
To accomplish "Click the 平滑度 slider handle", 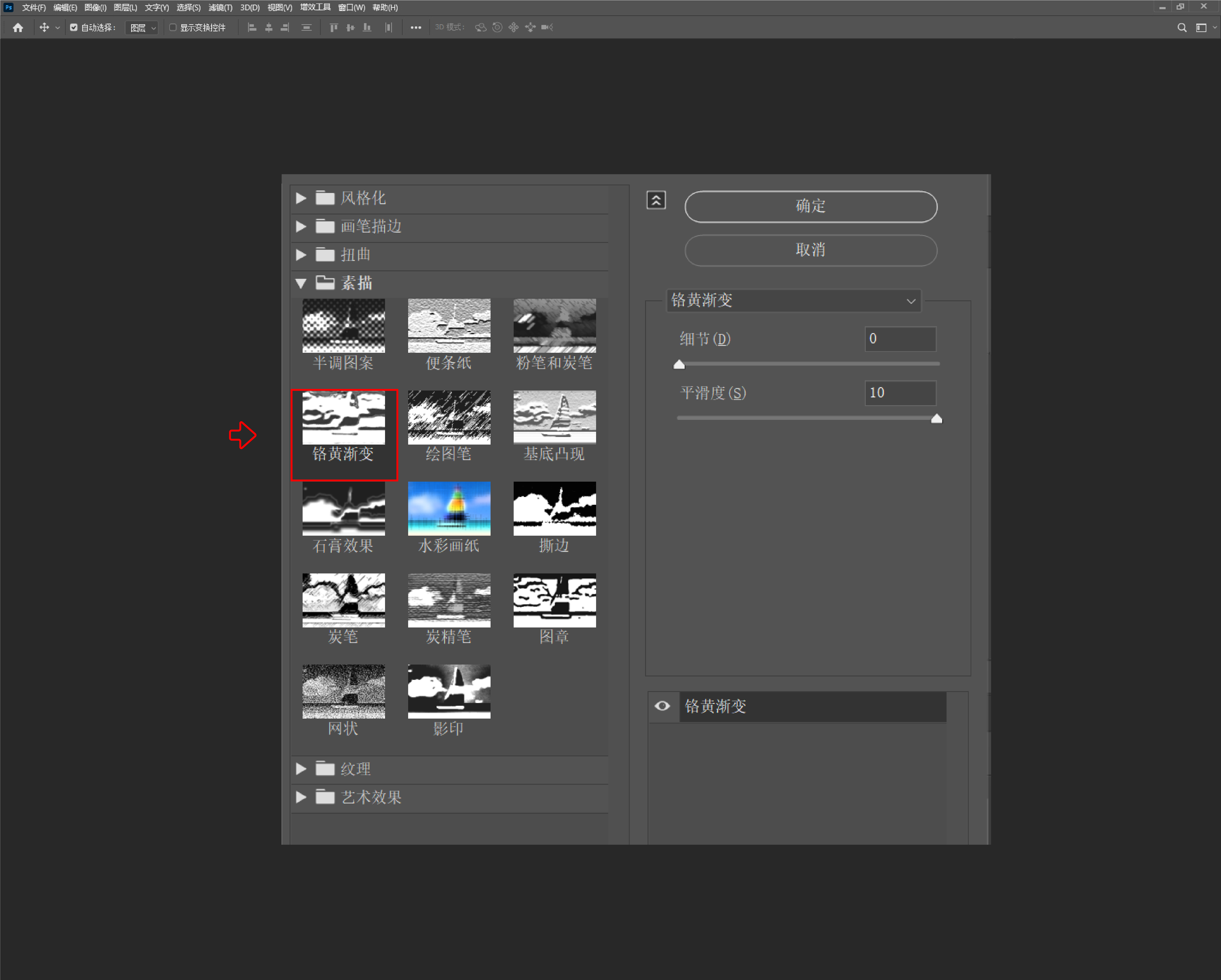I will [x=936, y=419].
